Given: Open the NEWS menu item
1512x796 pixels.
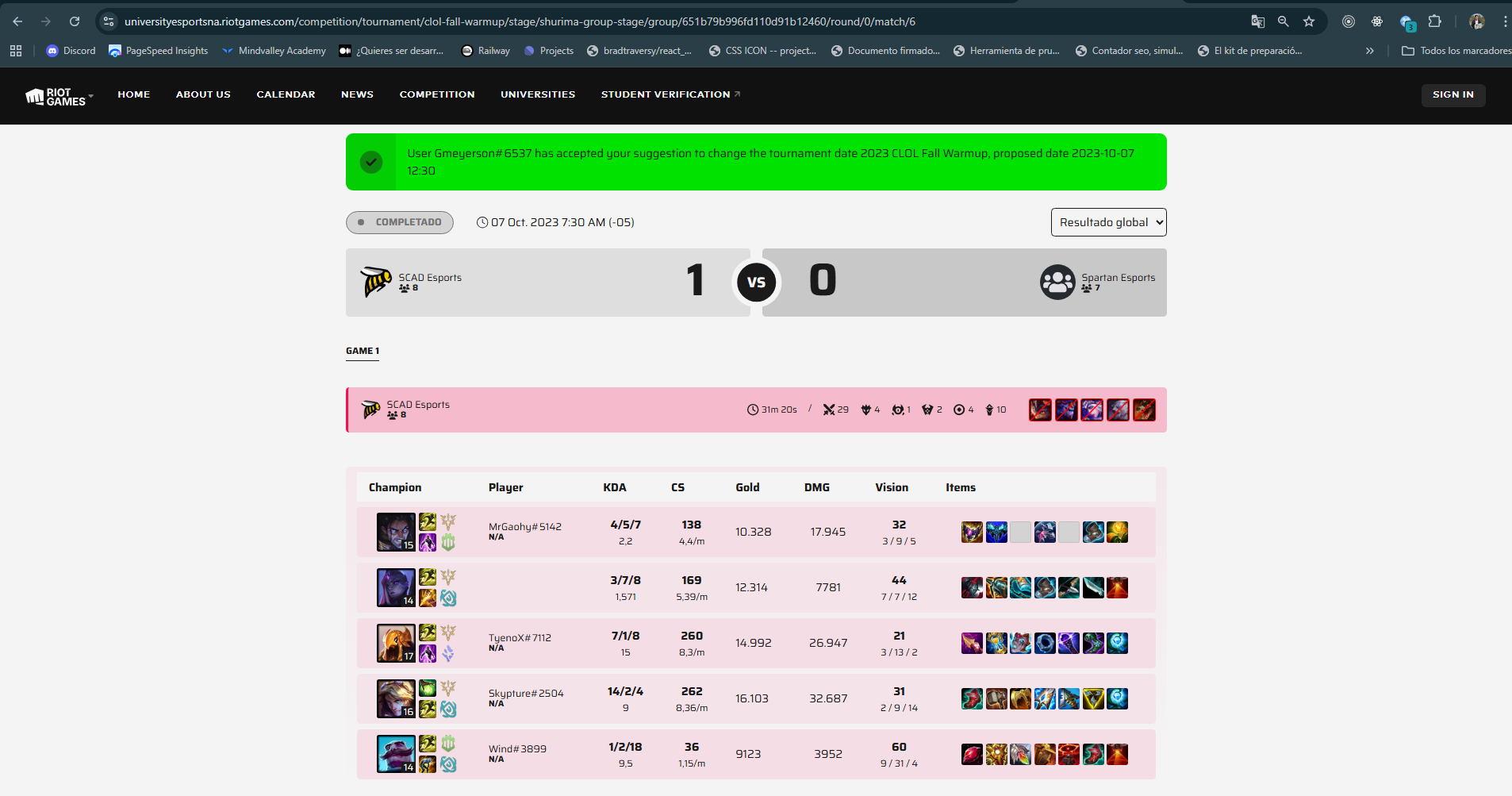Looking at the screenshot, I should pos(357,94).
